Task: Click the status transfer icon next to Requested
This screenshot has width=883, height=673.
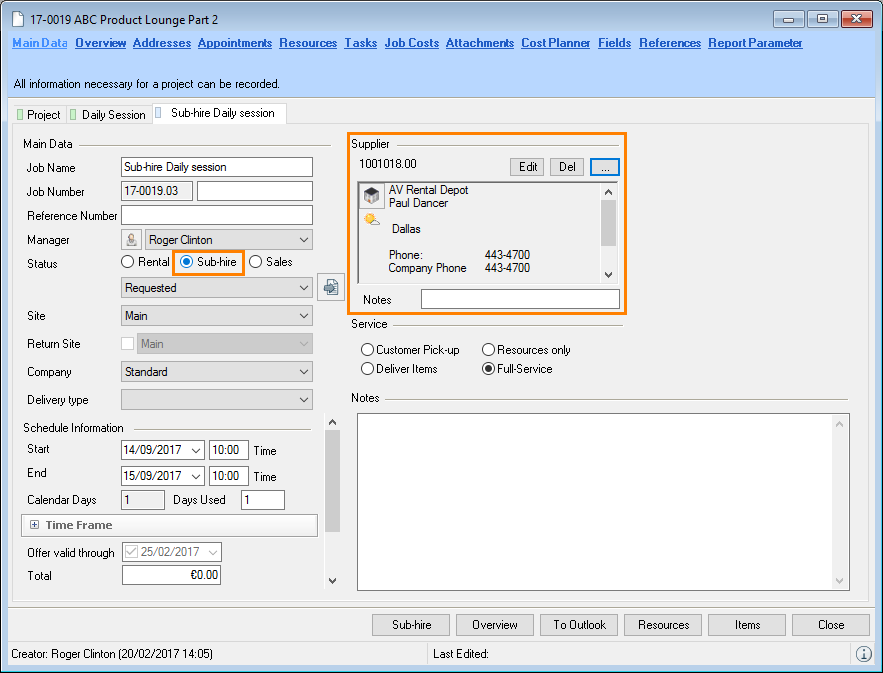Action: point(330,287)
